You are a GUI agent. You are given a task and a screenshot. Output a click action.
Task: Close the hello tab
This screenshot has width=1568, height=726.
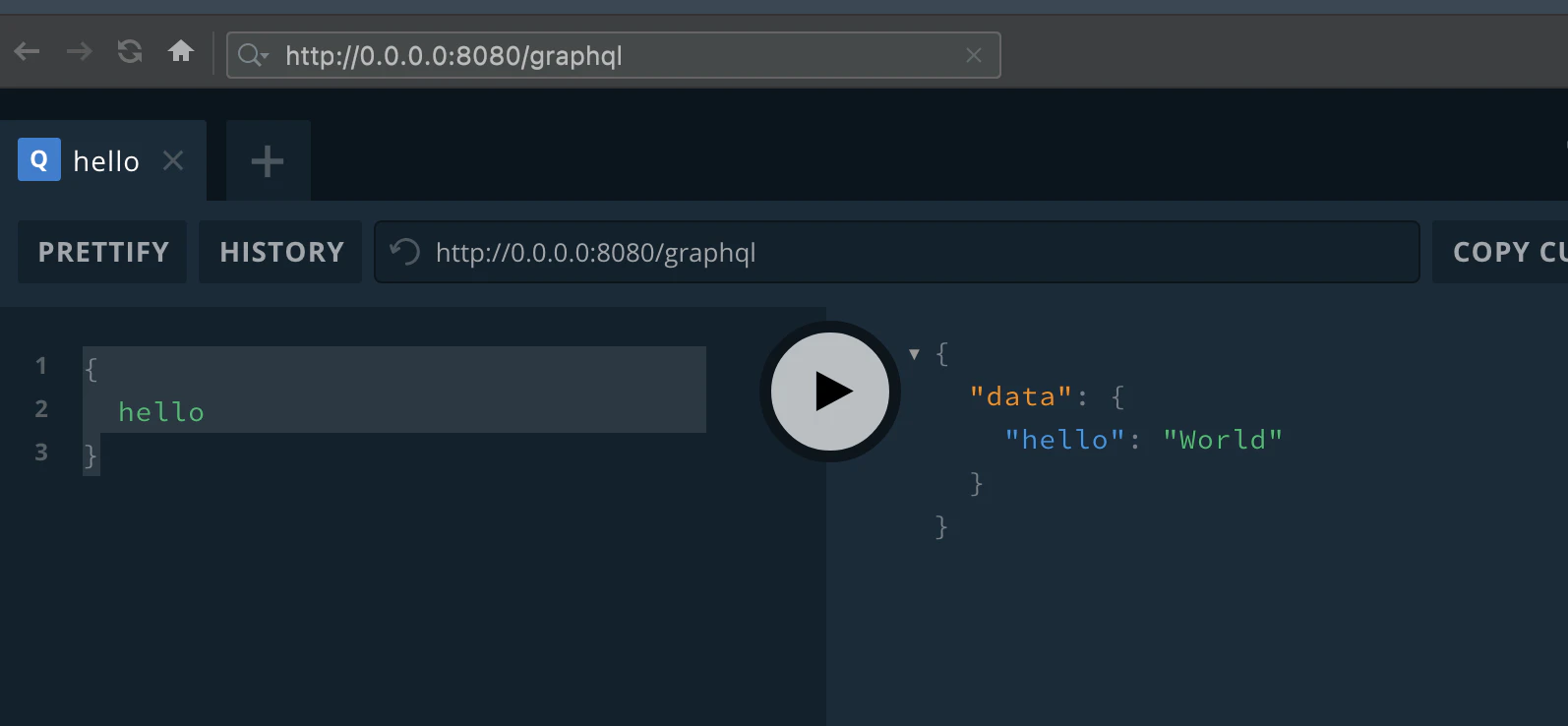[x=173, y=160]
